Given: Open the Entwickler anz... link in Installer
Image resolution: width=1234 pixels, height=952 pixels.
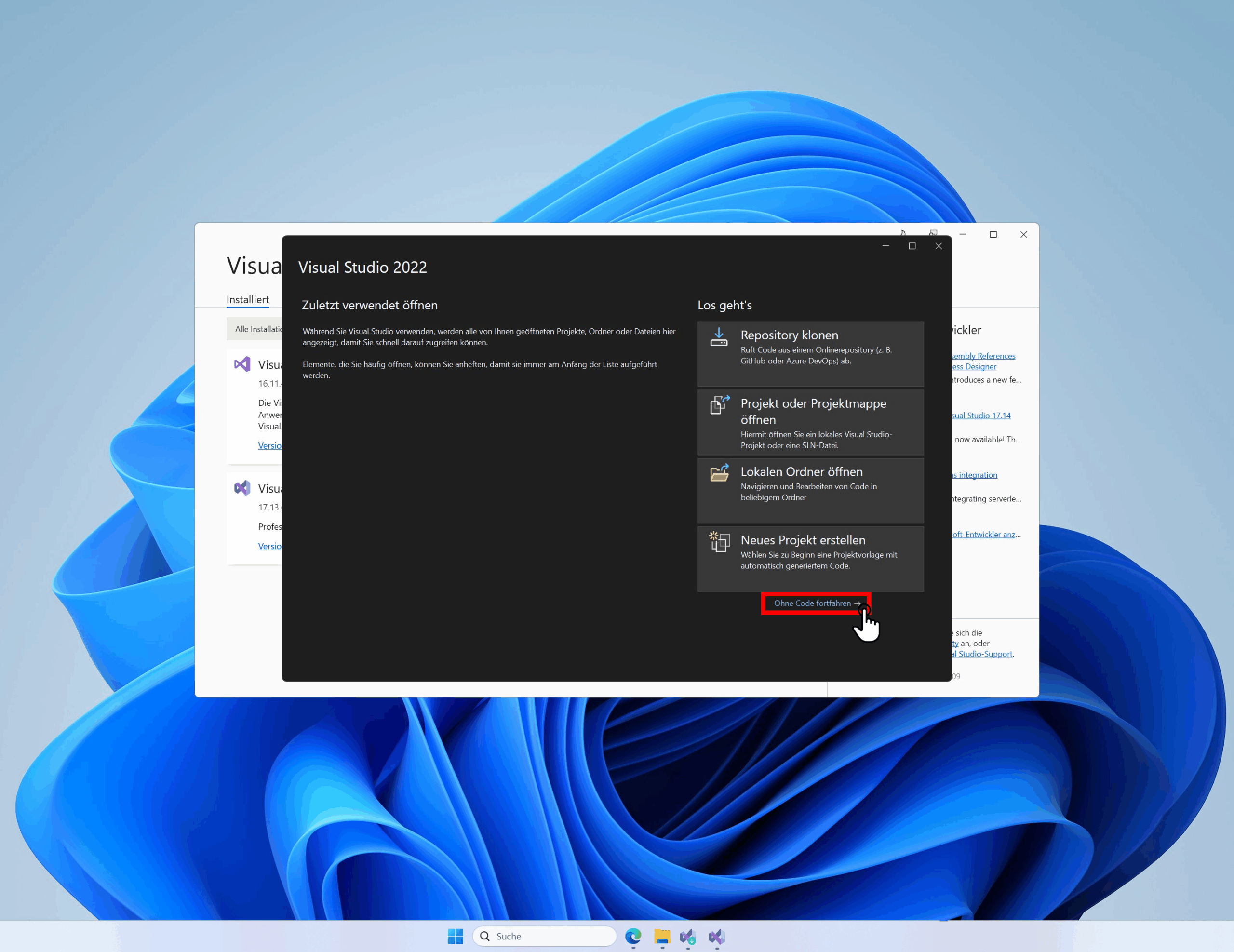Looking at the screenshot, I should click(x=987, y=535).
